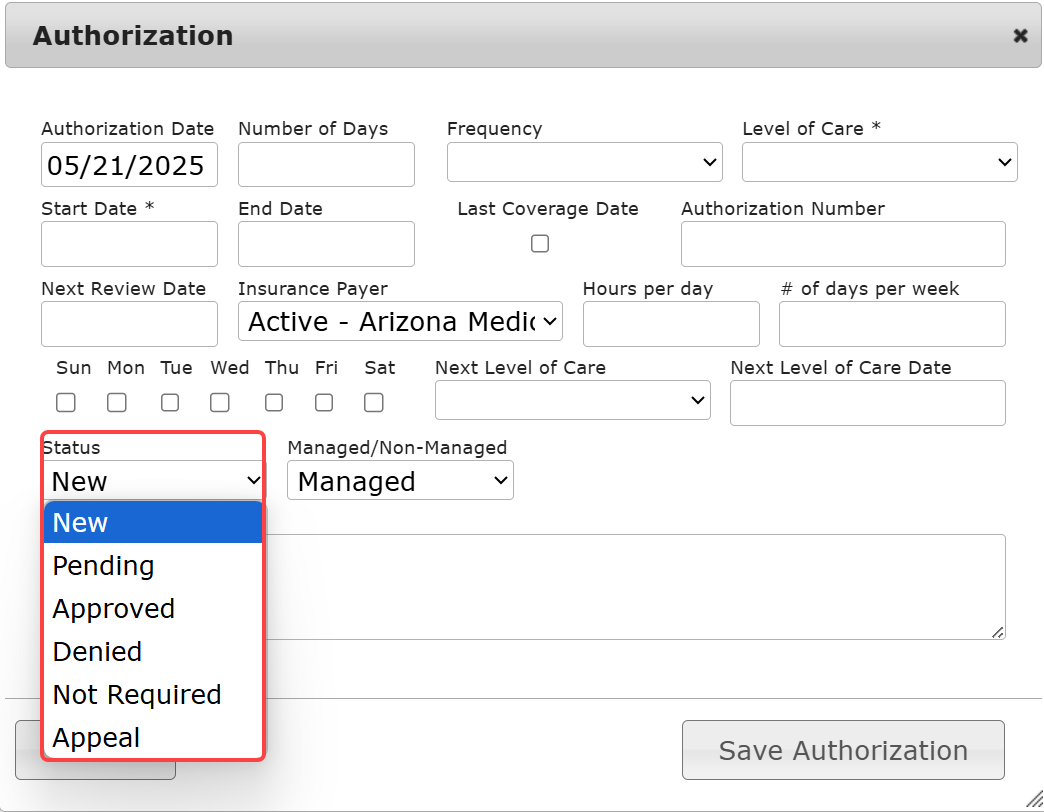The height and width of the screenshot is (812, 1044).
Task: Check the Mon day checkbox
Action: click(x=117, y=402)
